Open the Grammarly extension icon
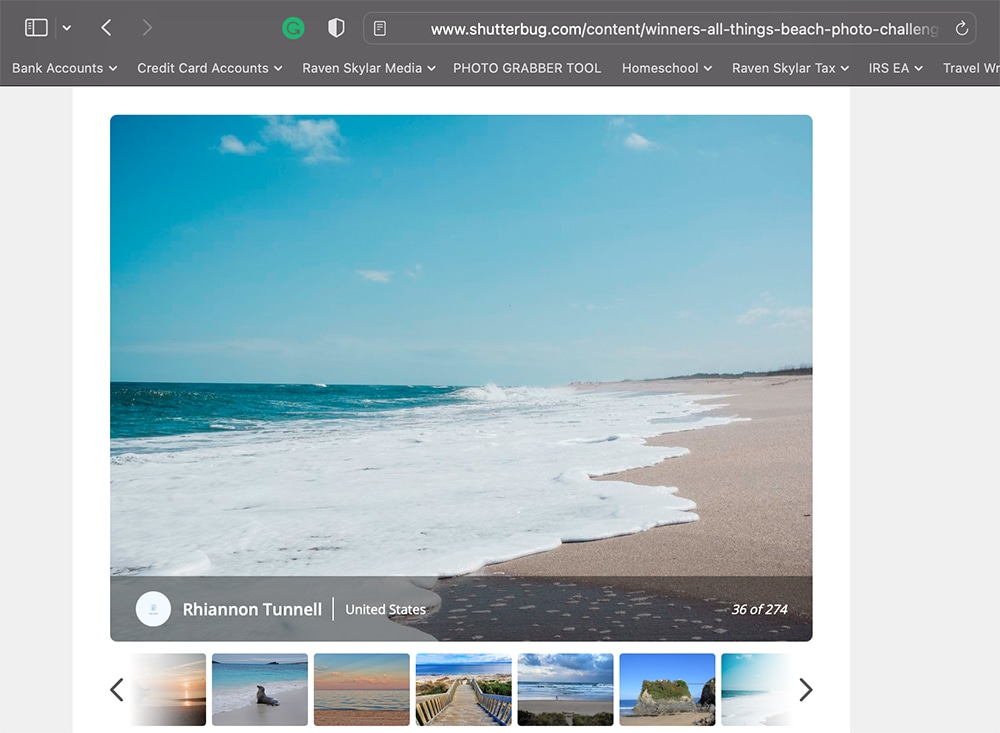The image size is (1000, 733). point(293,29)
